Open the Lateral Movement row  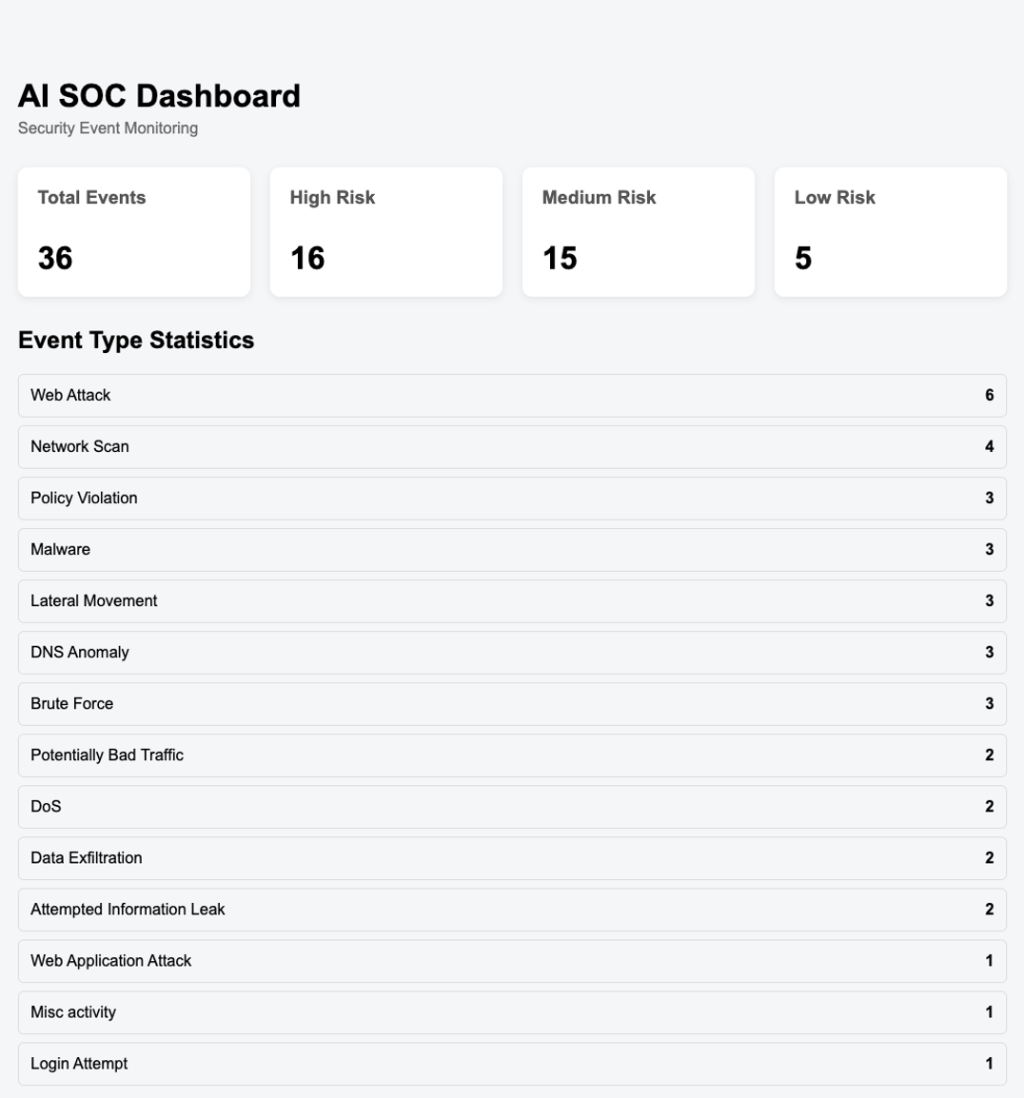click(x=512, y=601)
